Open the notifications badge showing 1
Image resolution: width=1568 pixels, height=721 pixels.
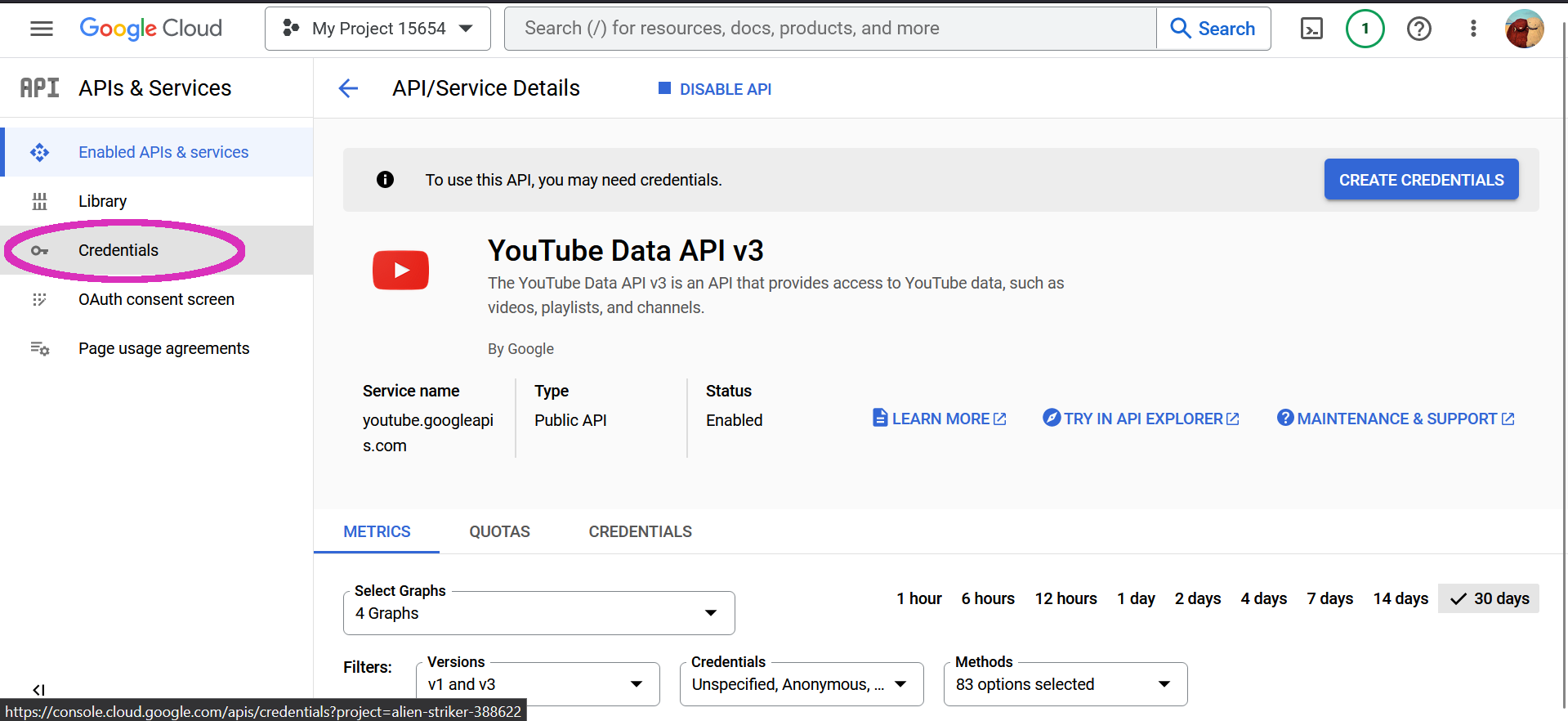pyautogui.click(x=1365, y=29)
